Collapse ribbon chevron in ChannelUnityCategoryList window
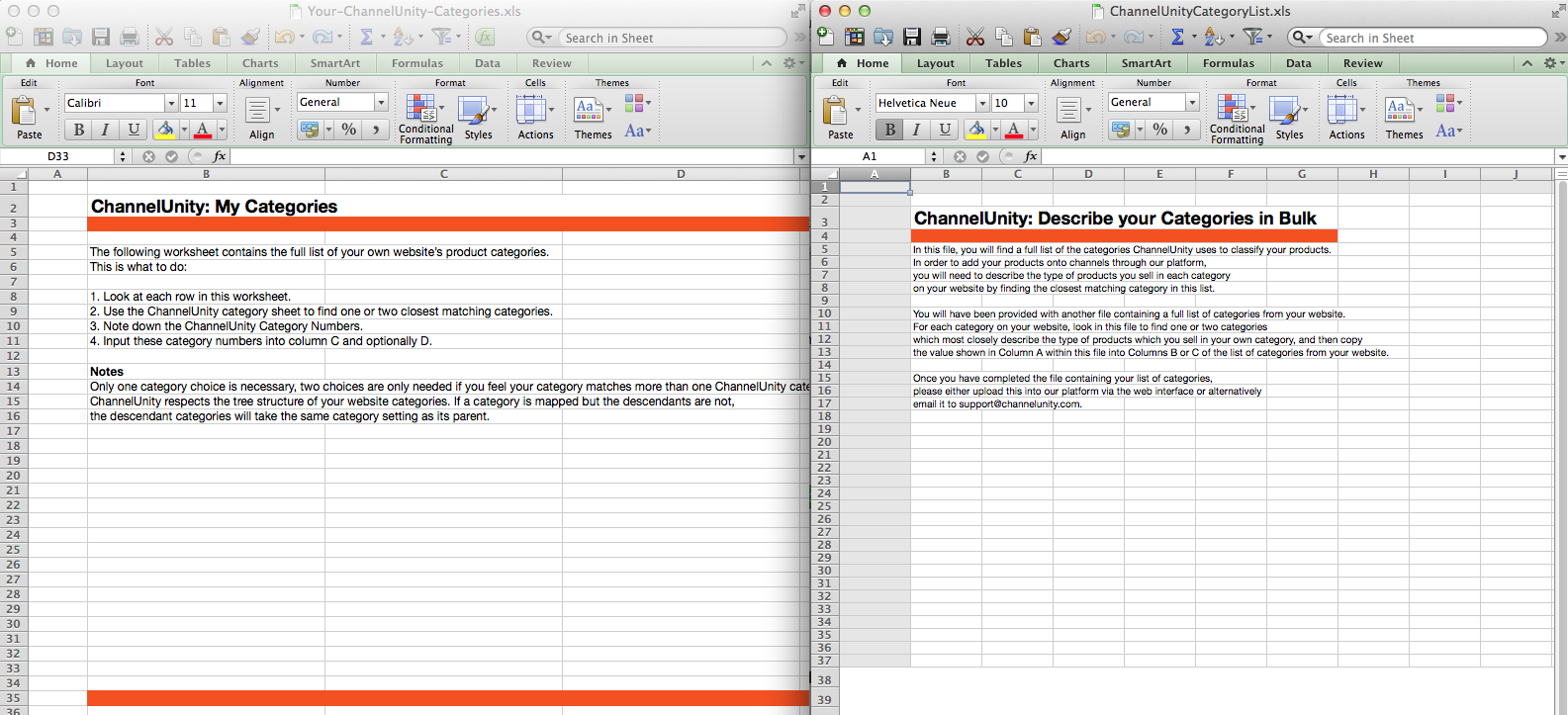1568x715 pixels. point(1527,63)
